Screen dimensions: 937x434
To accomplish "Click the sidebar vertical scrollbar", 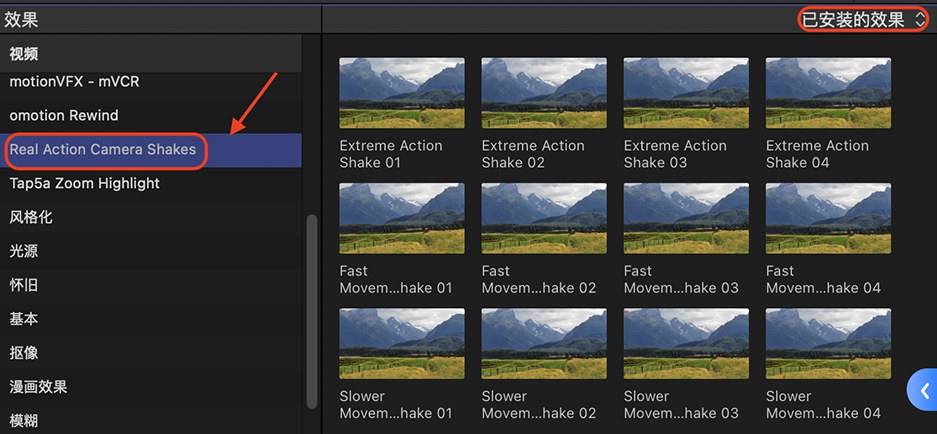I will [x=311, y=310].
